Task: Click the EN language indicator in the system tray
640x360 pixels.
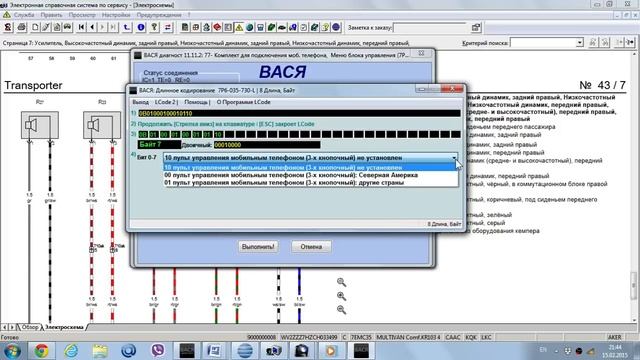Action: pyautogui.click(x=543, y=350)
